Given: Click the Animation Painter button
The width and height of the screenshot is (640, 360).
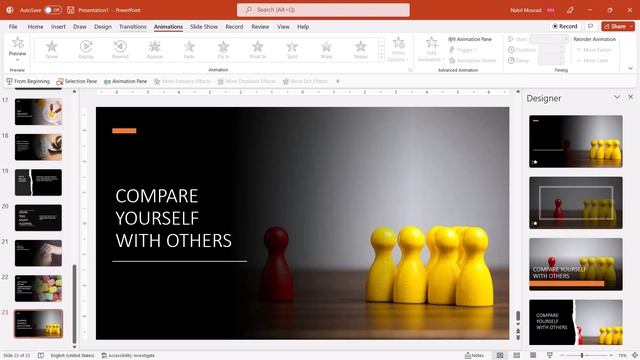Looking at the screenshot, I should pos(472,60).
